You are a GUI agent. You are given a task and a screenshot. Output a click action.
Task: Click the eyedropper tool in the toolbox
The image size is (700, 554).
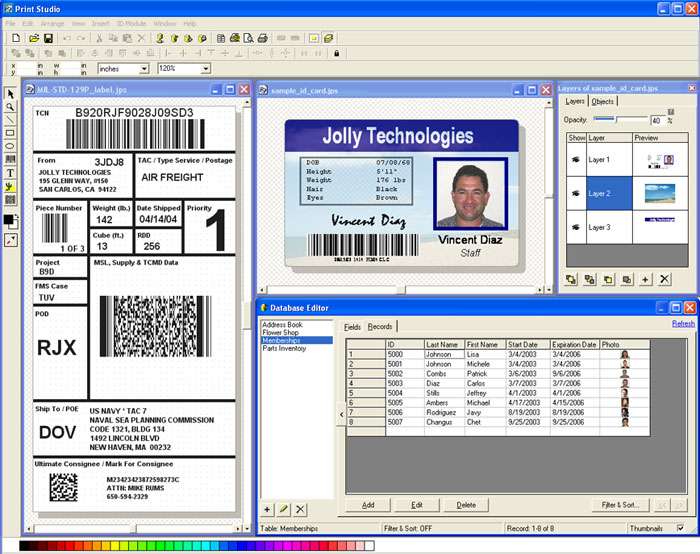[x=10, y=240]
